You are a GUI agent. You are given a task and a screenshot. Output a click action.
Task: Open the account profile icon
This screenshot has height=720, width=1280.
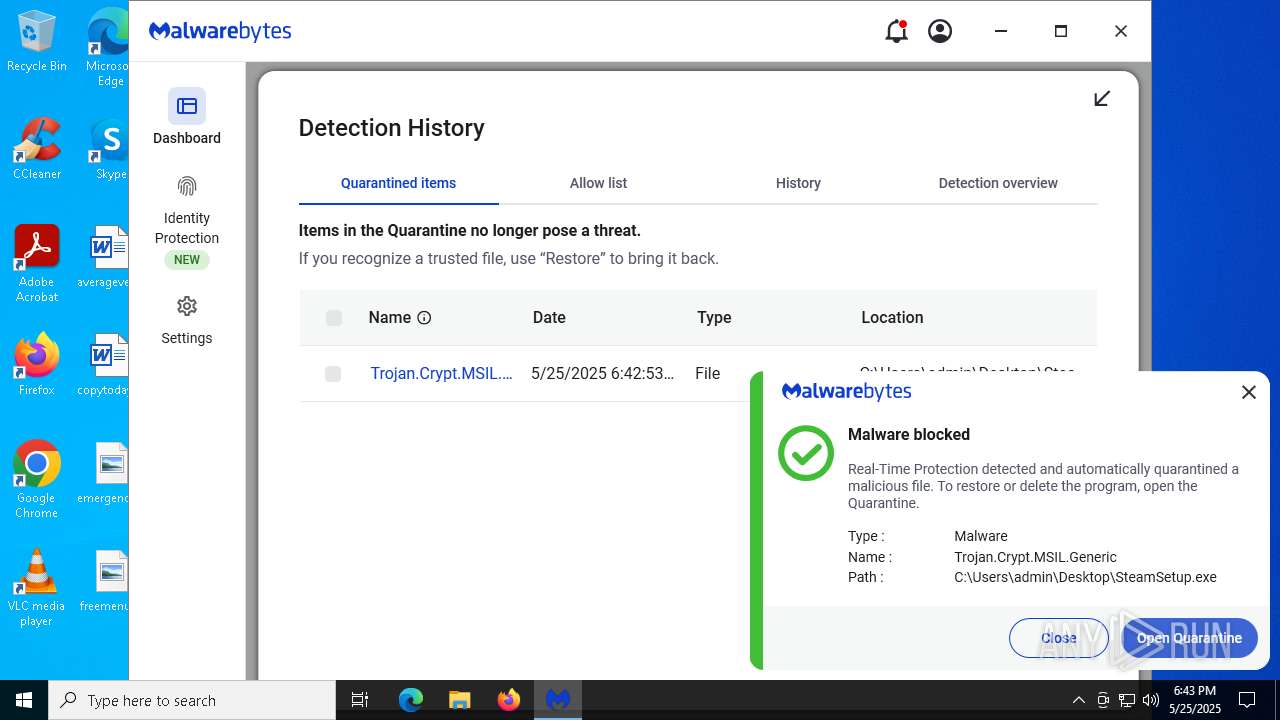940,31
